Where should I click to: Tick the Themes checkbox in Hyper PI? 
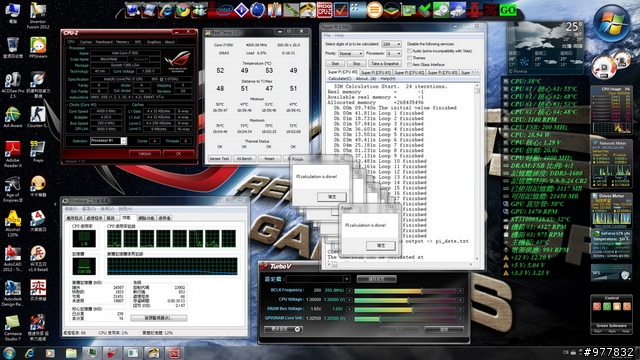click(x=409, y=58)
